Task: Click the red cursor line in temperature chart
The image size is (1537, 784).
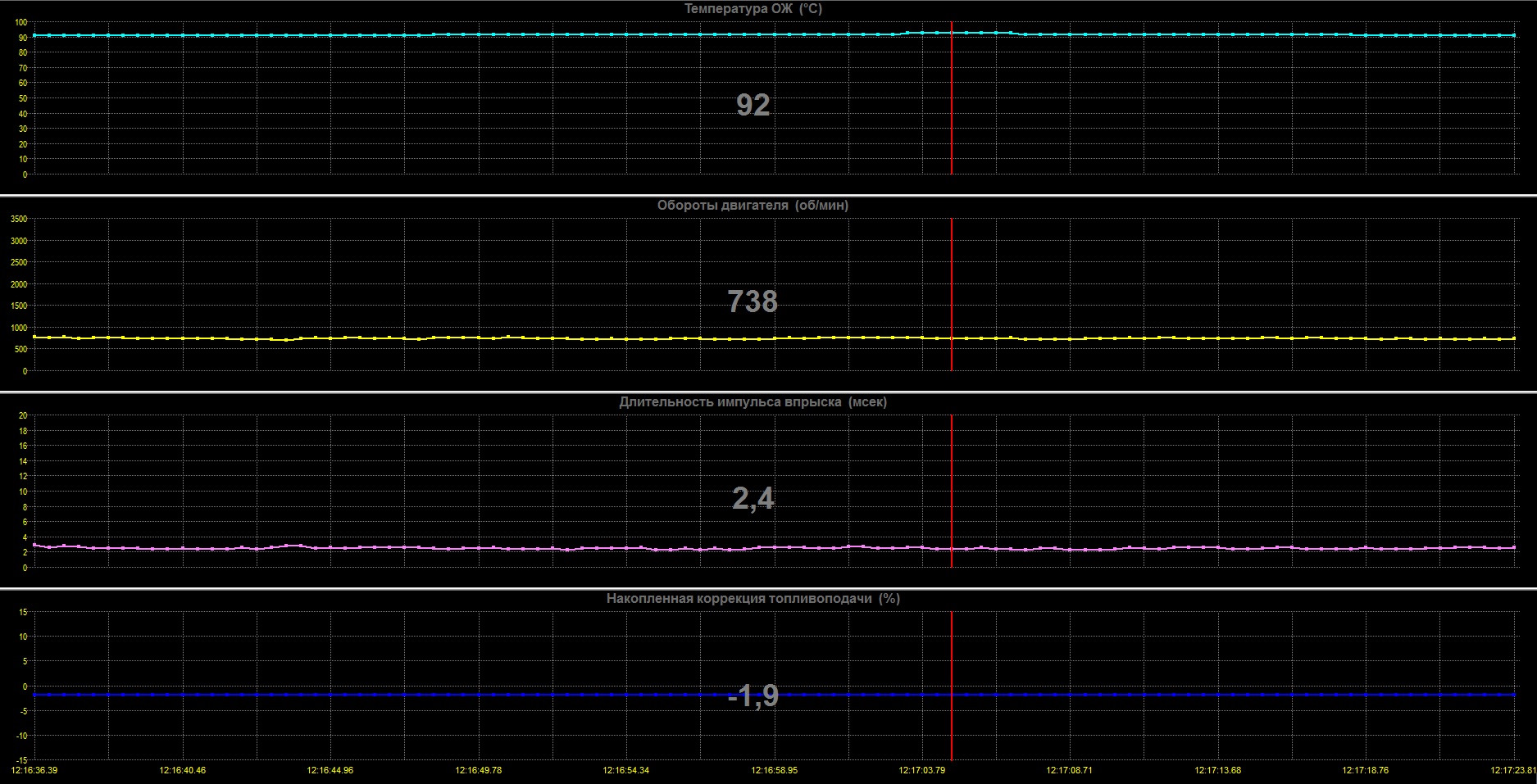Action: click(952, 98)
